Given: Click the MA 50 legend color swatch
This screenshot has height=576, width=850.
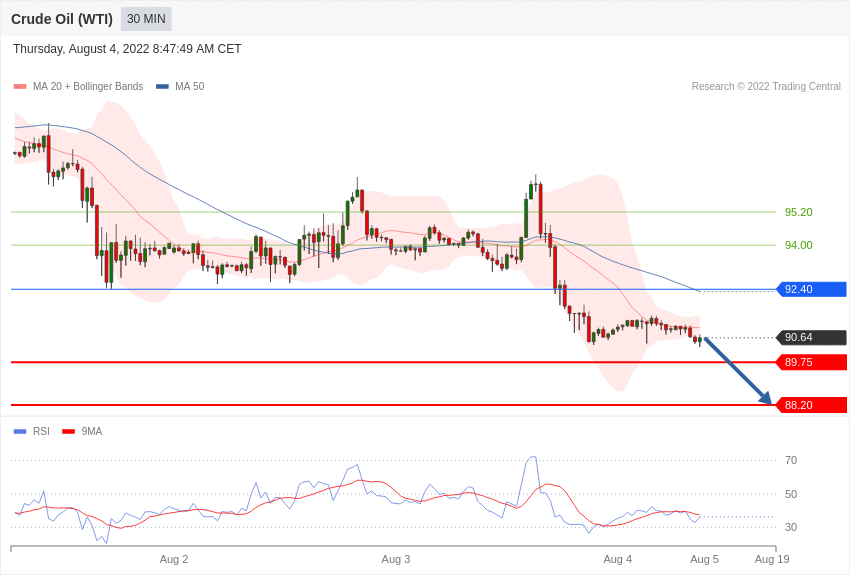Looking at the screenshot, I should click(162, 86).
